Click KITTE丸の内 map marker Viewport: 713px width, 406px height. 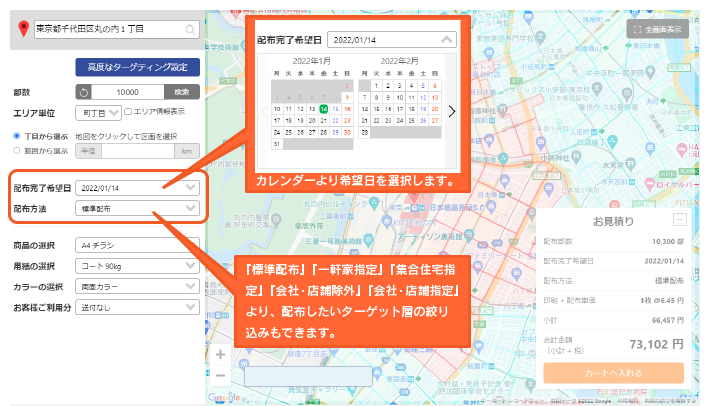[x=387, y=222]
